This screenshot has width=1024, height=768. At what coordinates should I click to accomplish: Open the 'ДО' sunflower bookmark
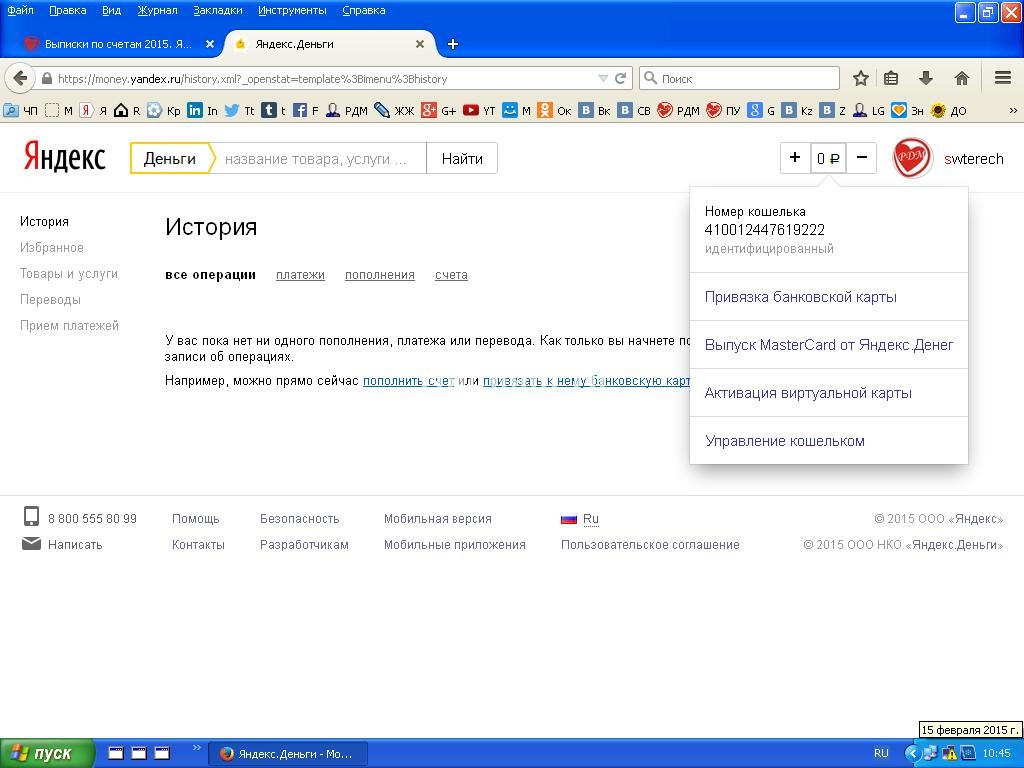[x=948, y=110]
